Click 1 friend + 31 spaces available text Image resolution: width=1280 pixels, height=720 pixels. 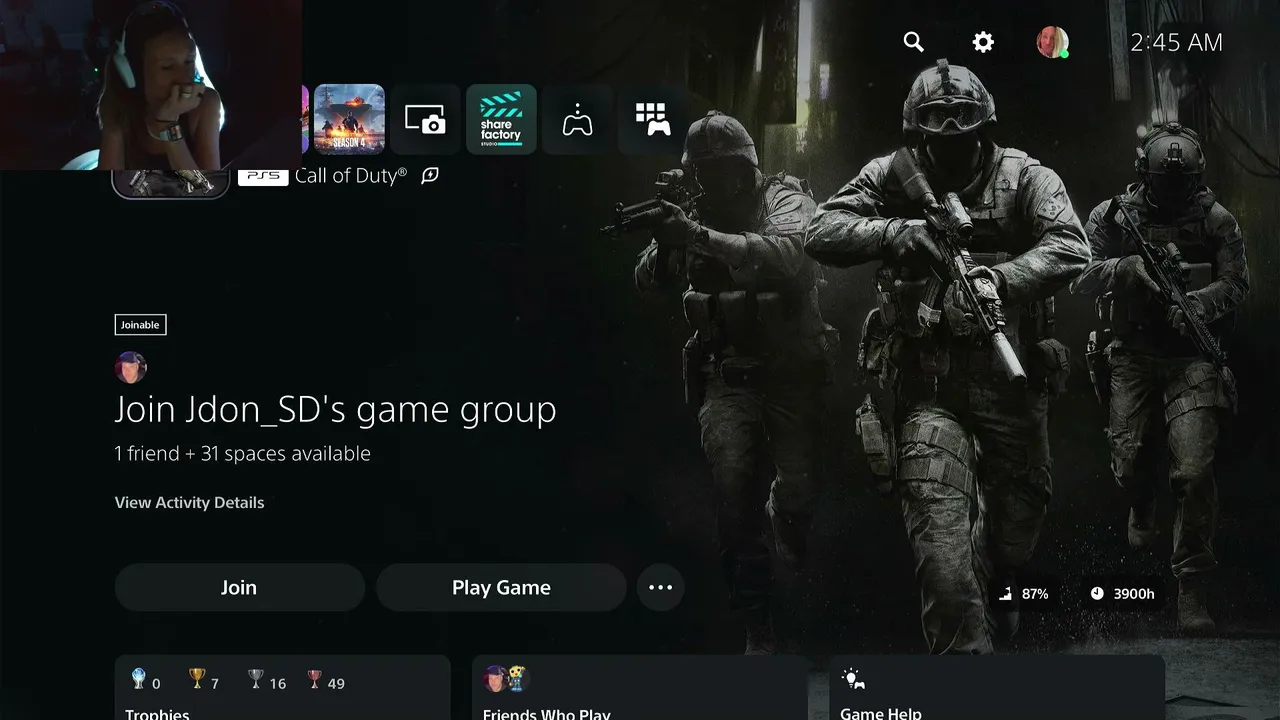tap(242, 453)
